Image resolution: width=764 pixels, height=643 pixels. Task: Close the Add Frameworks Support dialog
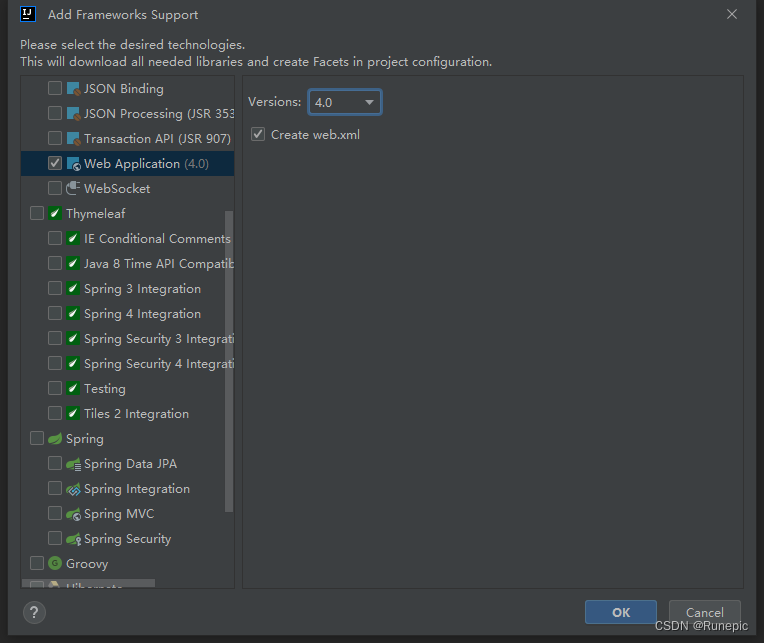pos(731,14)
